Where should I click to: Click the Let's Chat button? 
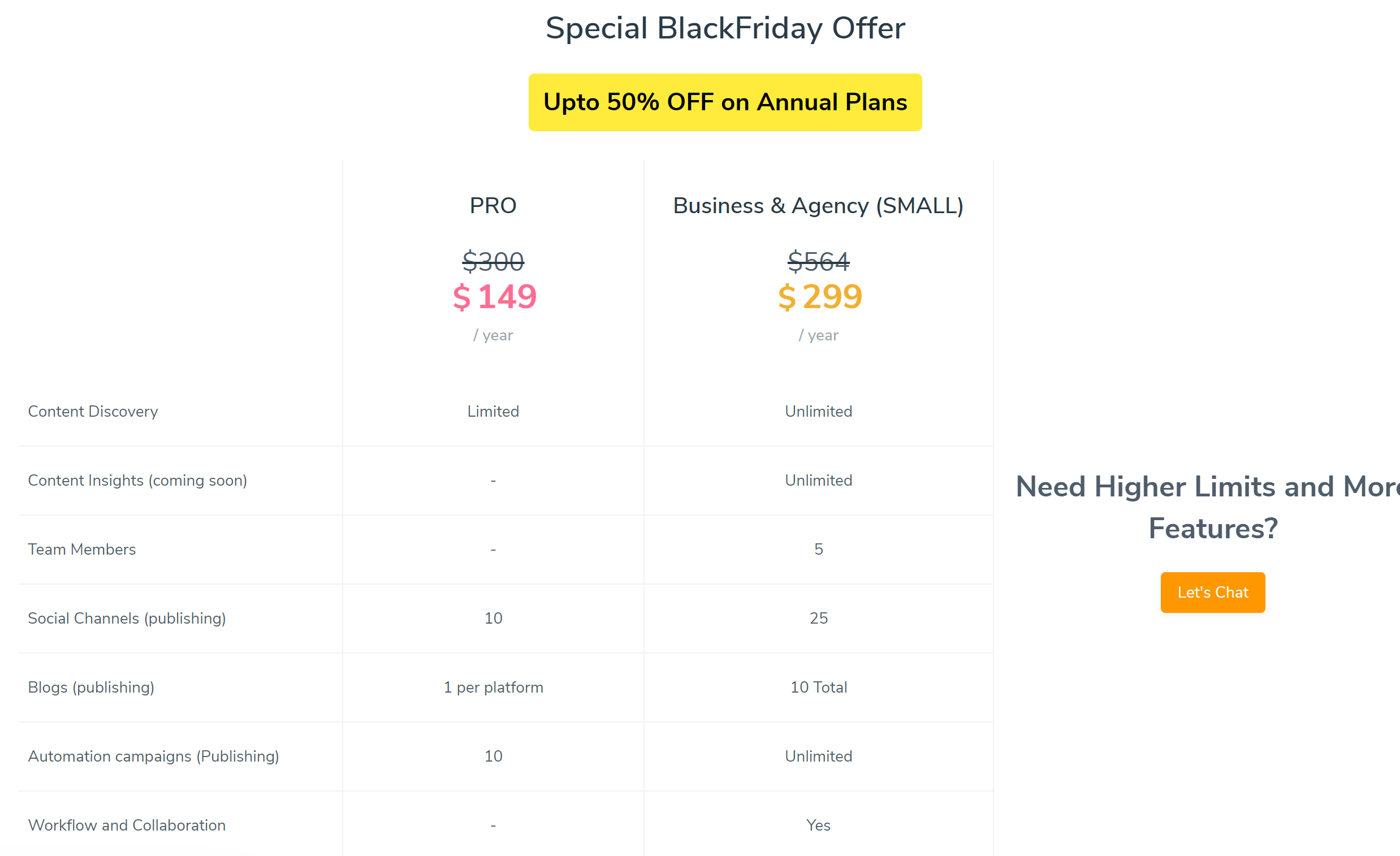click(x=1212, y=592)
